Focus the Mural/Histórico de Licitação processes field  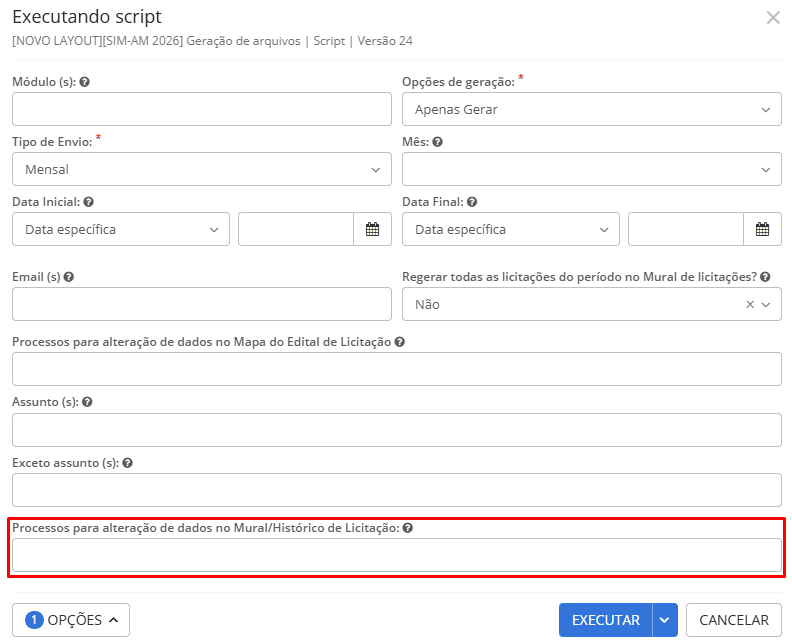(x=396, y=555)
